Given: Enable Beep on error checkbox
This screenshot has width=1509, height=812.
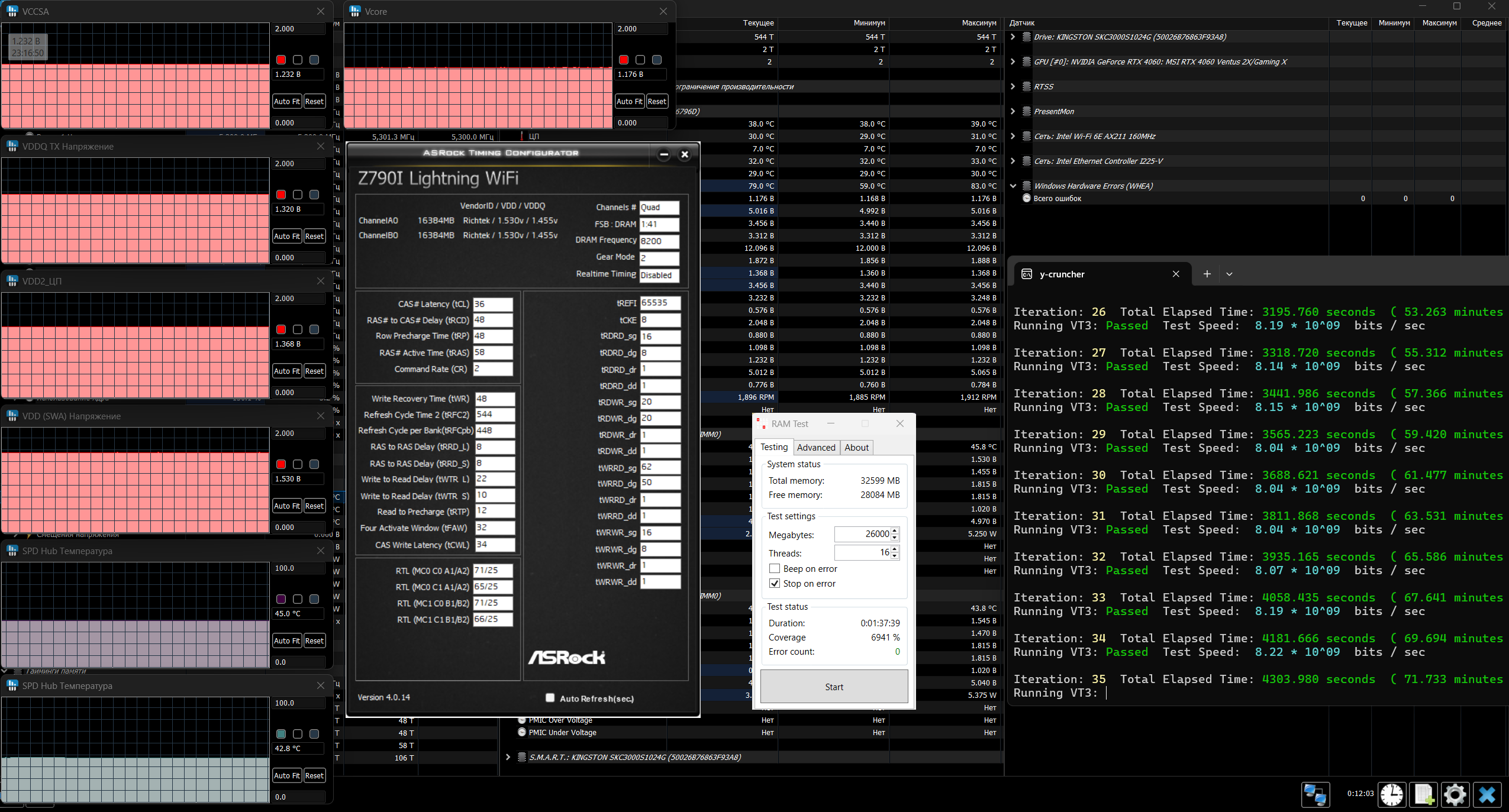Looking at the screenshot, I should pos(774,568).
